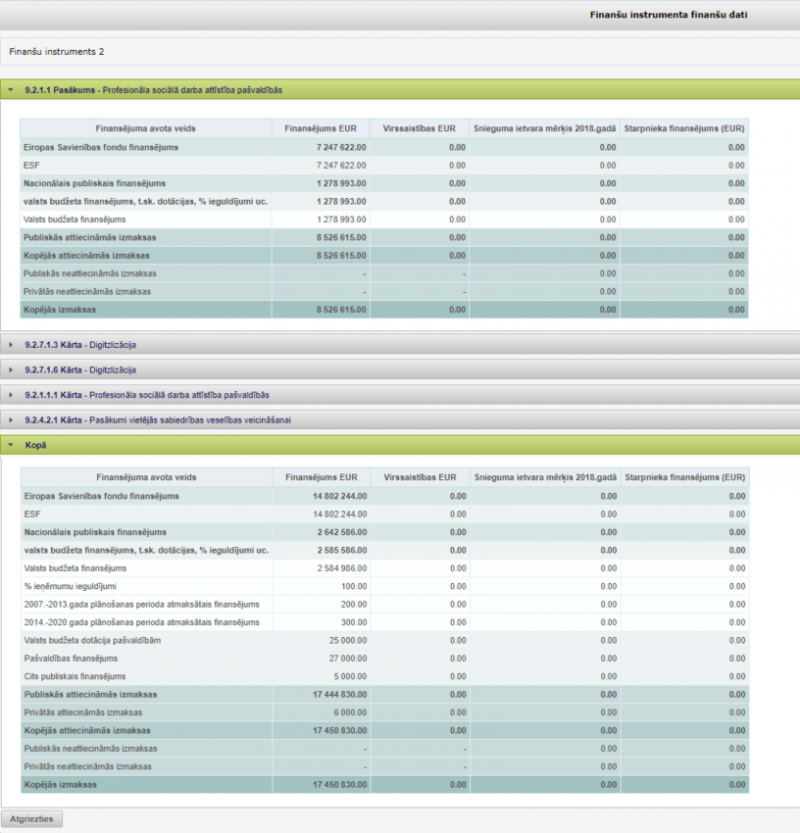
Task: Expand 9.2.4.2.1 Kārta veselības veicināšanai section
Action: click(x=10, y=420)
